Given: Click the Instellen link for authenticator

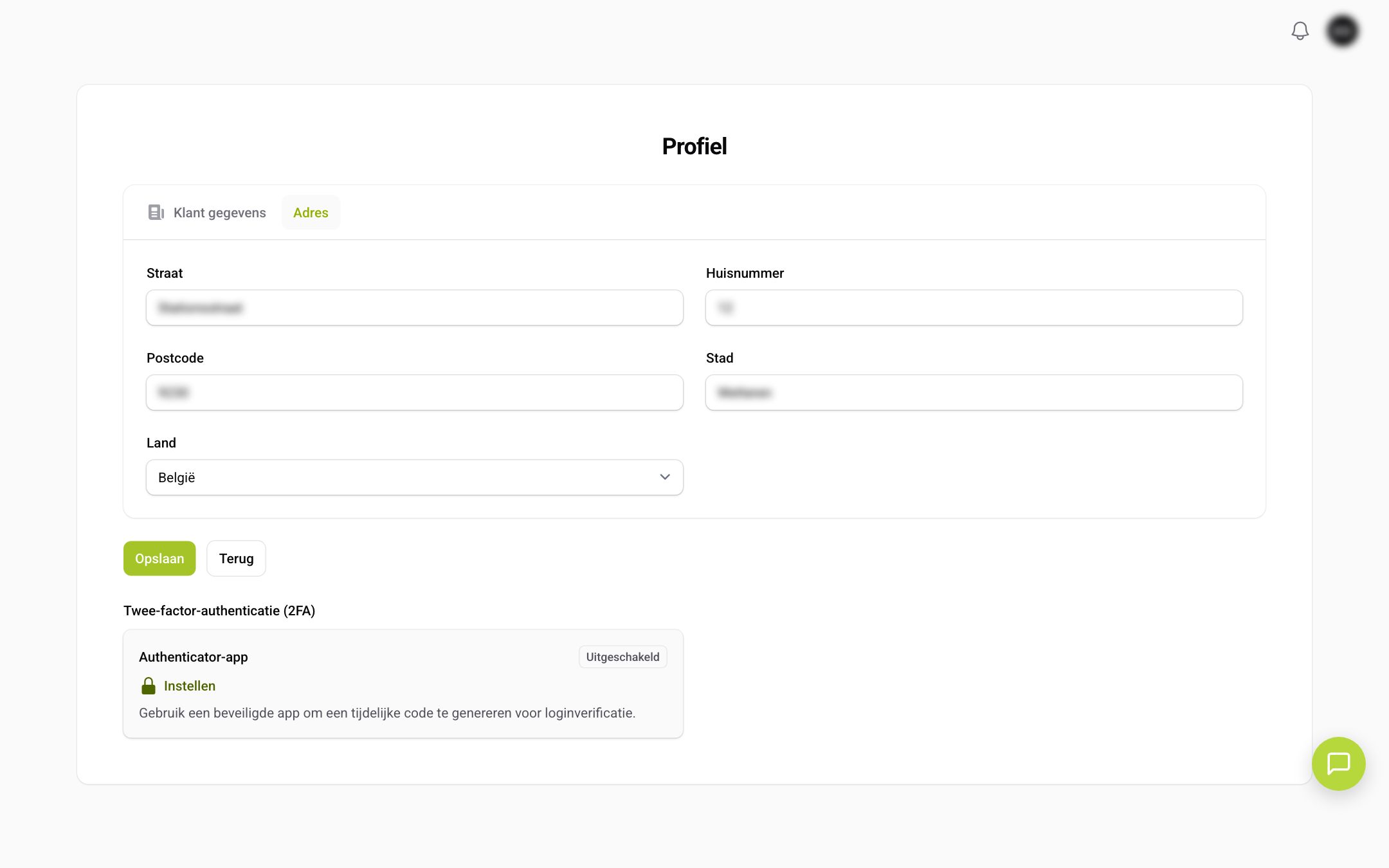Looking at the screenshot, I should pyautogui.click(x=190, y=686).
